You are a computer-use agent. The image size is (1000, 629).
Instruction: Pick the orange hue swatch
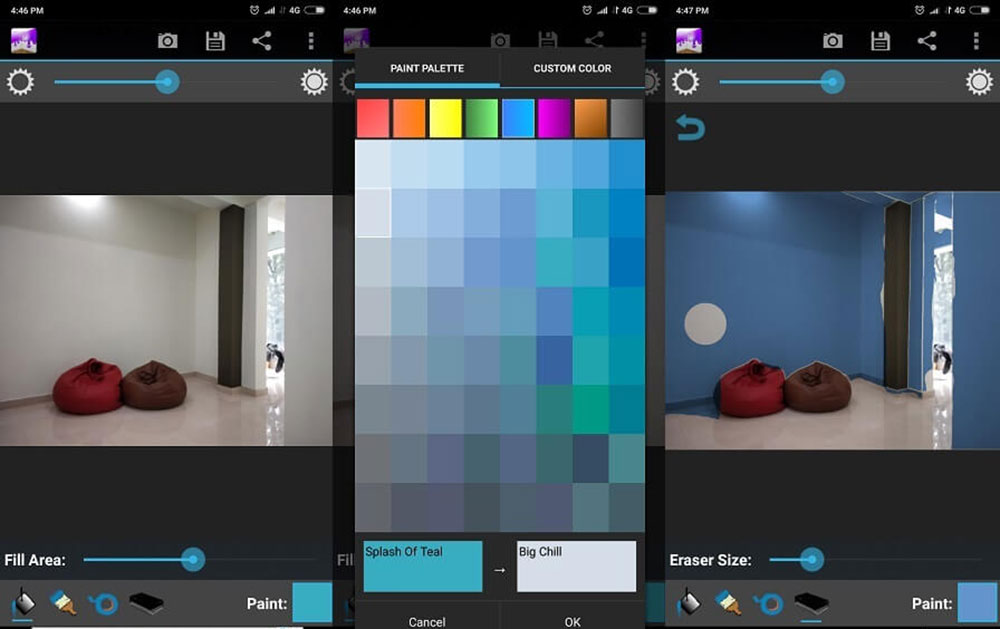point(409,118)
